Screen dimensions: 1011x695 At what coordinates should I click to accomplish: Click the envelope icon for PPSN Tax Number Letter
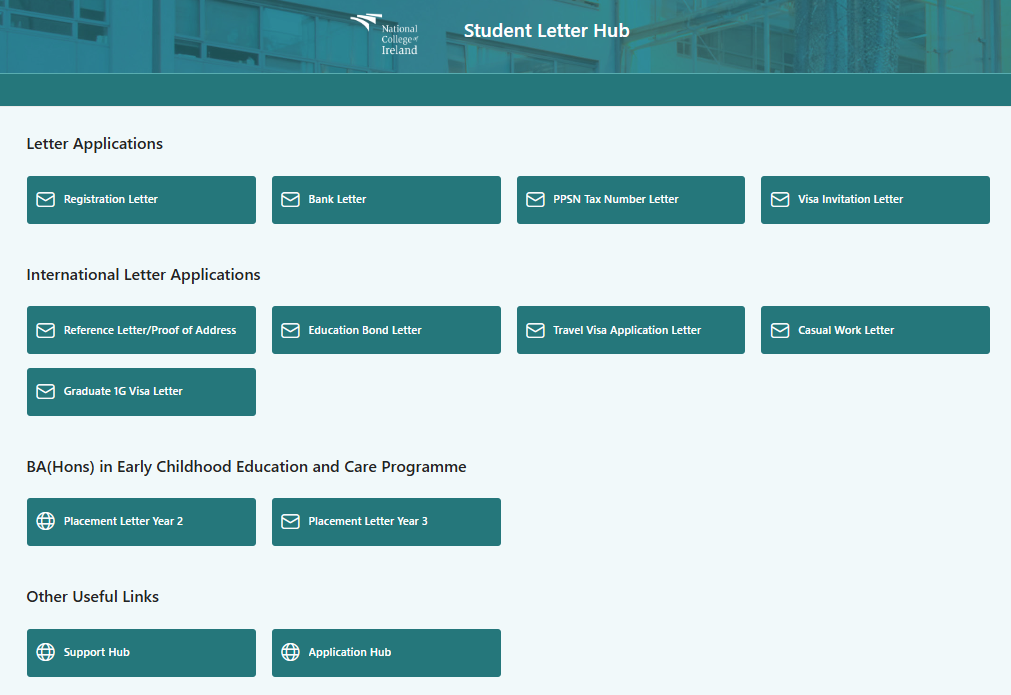[x=535, y=200]
